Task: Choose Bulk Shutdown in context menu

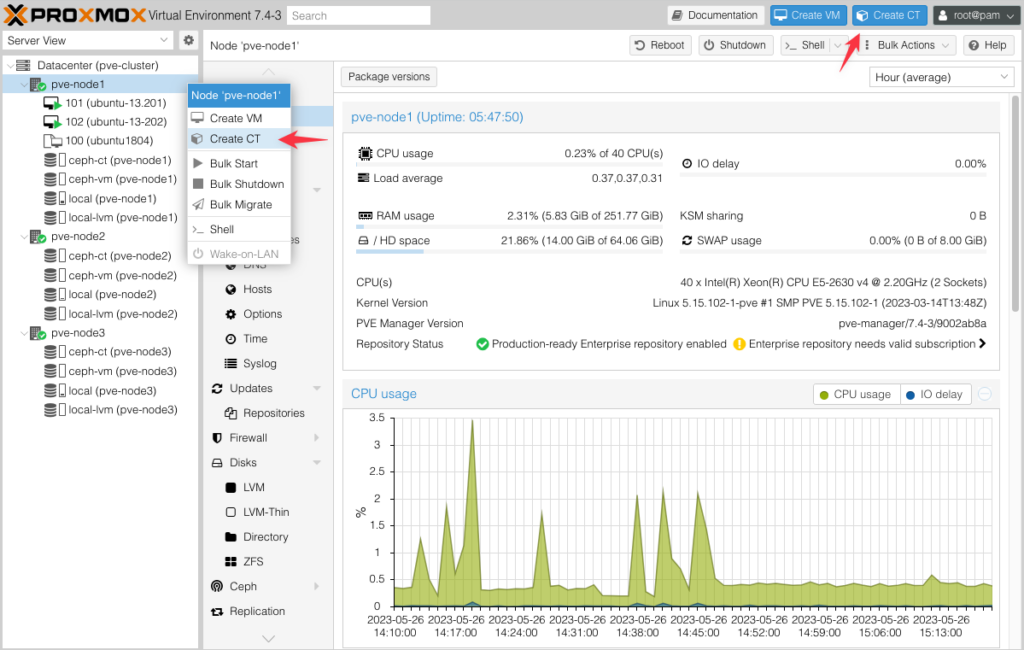Action: point(239,184)
